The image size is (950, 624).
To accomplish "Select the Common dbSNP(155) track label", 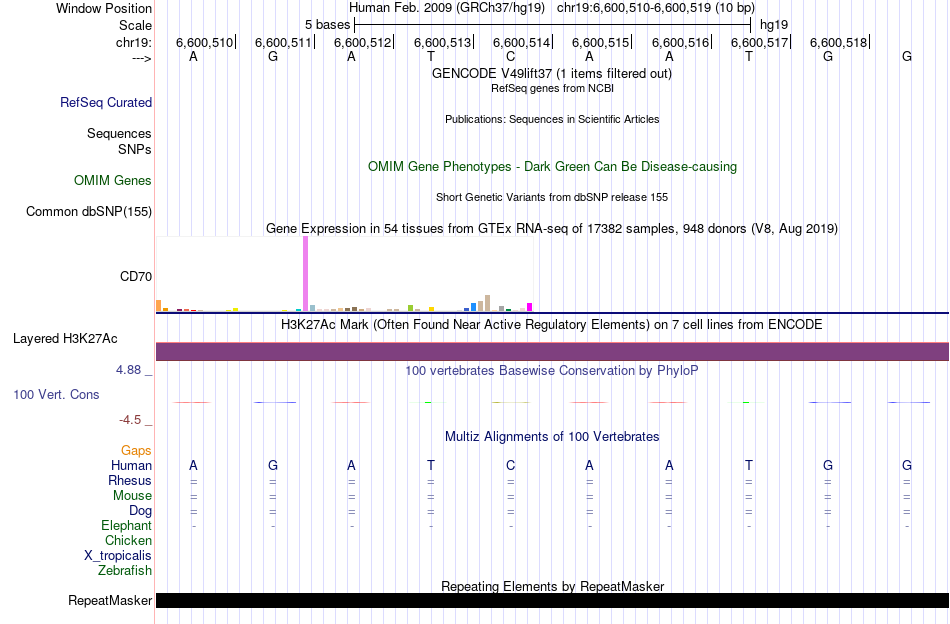I will 88,211.
